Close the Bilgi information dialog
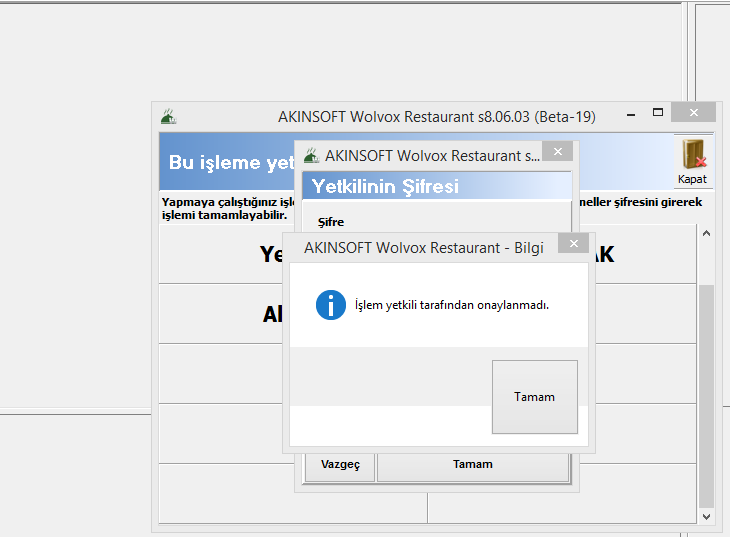Image resolution: width=730 pixels, height=537 pixels. (x=574, y=244)
